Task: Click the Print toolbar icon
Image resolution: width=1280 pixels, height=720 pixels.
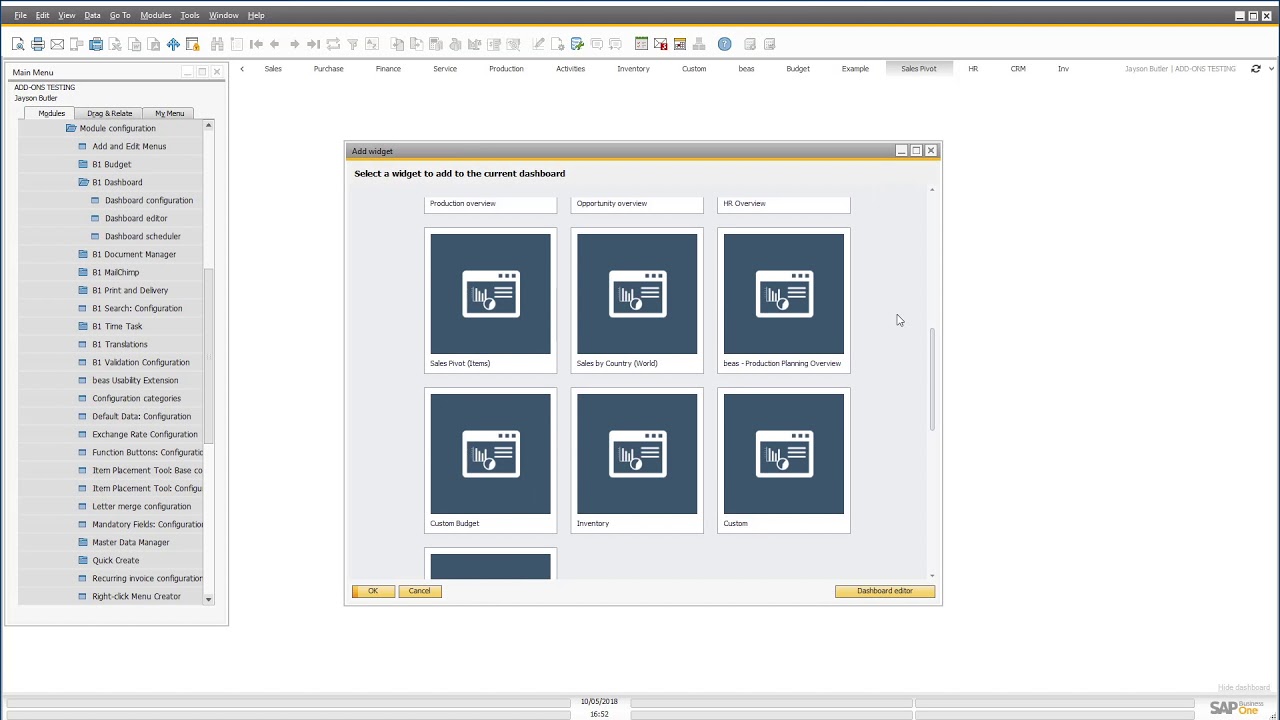Action: pos(38,44)
